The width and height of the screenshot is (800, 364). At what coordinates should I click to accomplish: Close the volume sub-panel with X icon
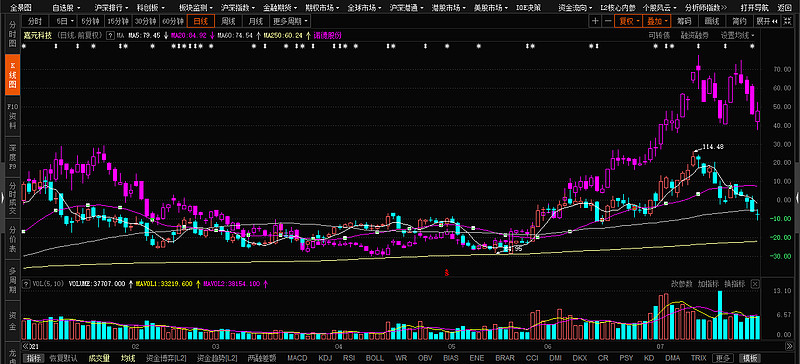pos(755,283)
